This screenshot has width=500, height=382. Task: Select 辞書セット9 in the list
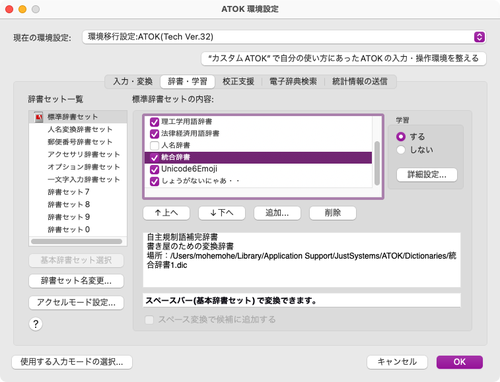tap(78, 217)
